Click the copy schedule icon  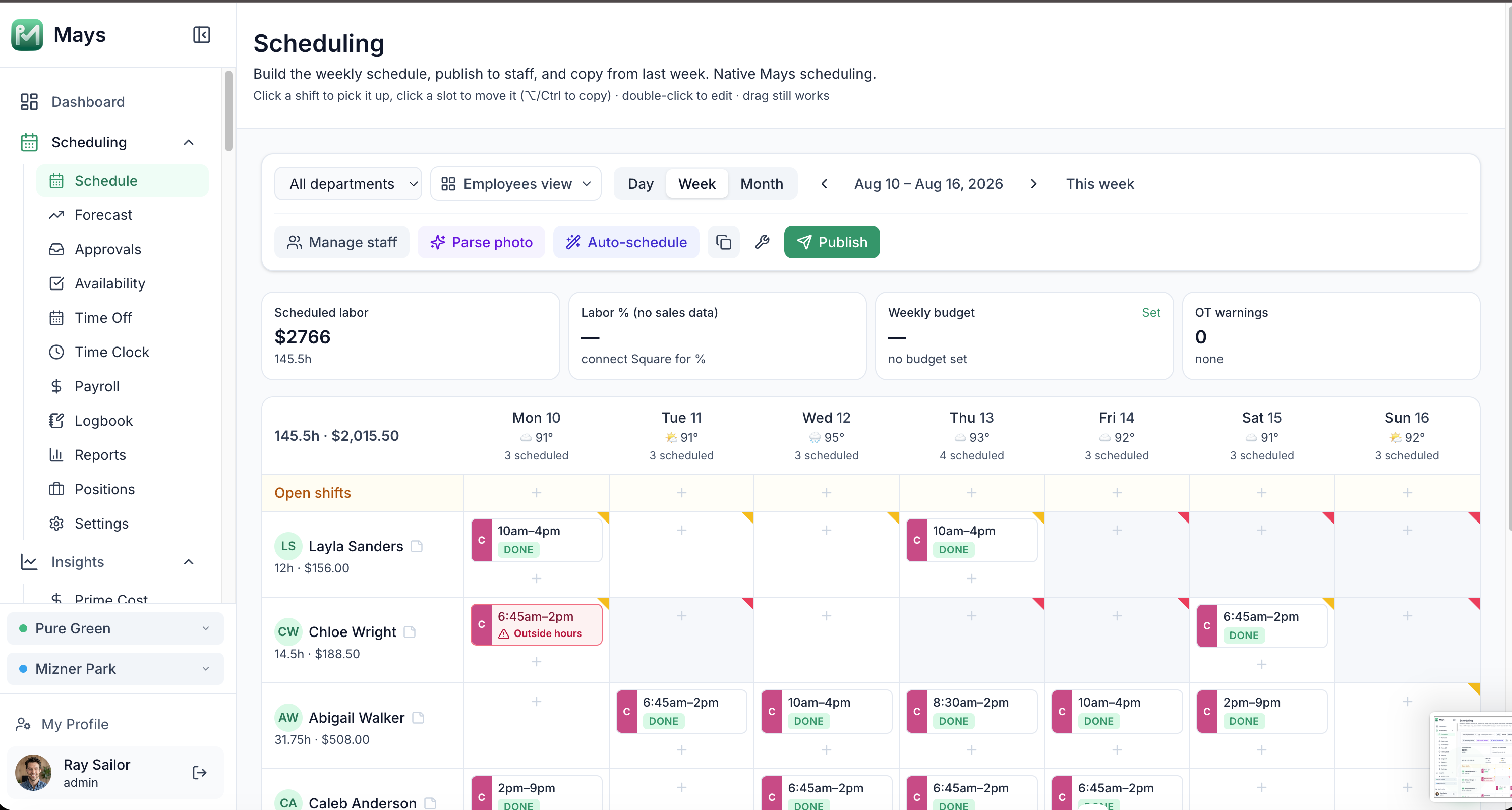coord(723,242)
